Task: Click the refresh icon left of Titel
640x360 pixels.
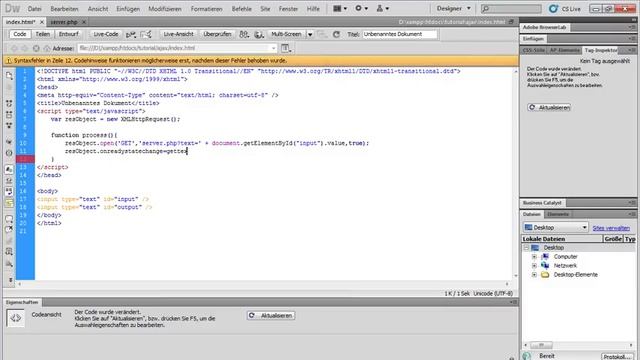Action: coord(336,35)
